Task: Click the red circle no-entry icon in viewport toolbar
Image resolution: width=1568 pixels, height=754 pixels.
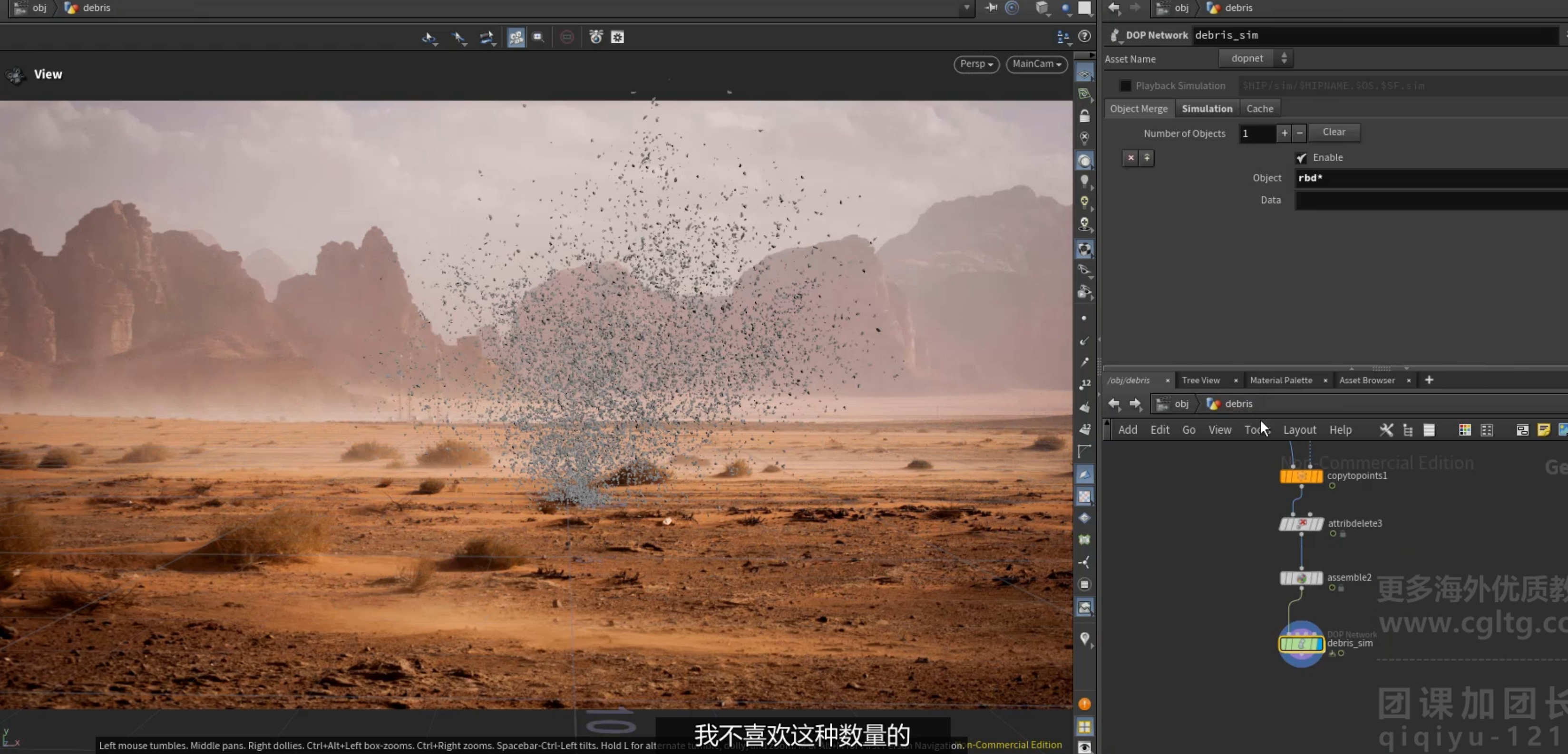Action: click(567, 37)
